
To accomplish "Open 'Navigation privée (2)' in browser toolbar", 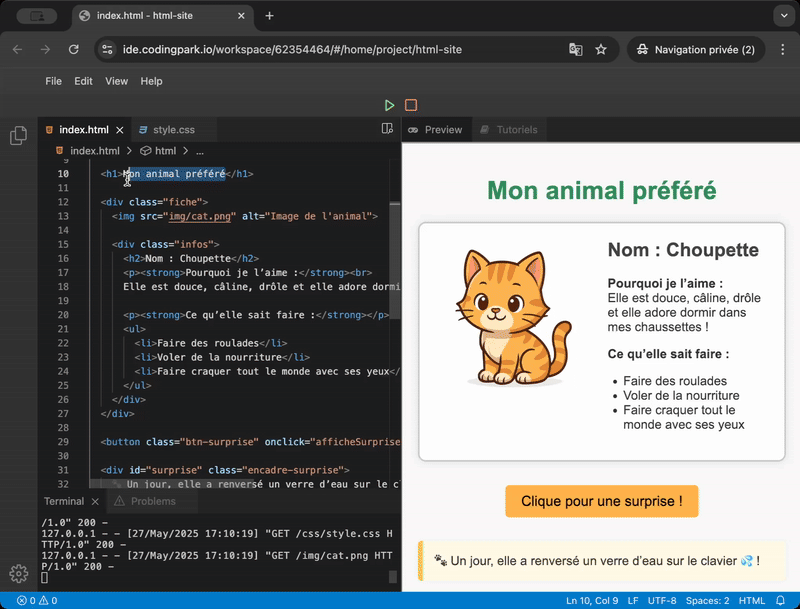I will point(697,48).
